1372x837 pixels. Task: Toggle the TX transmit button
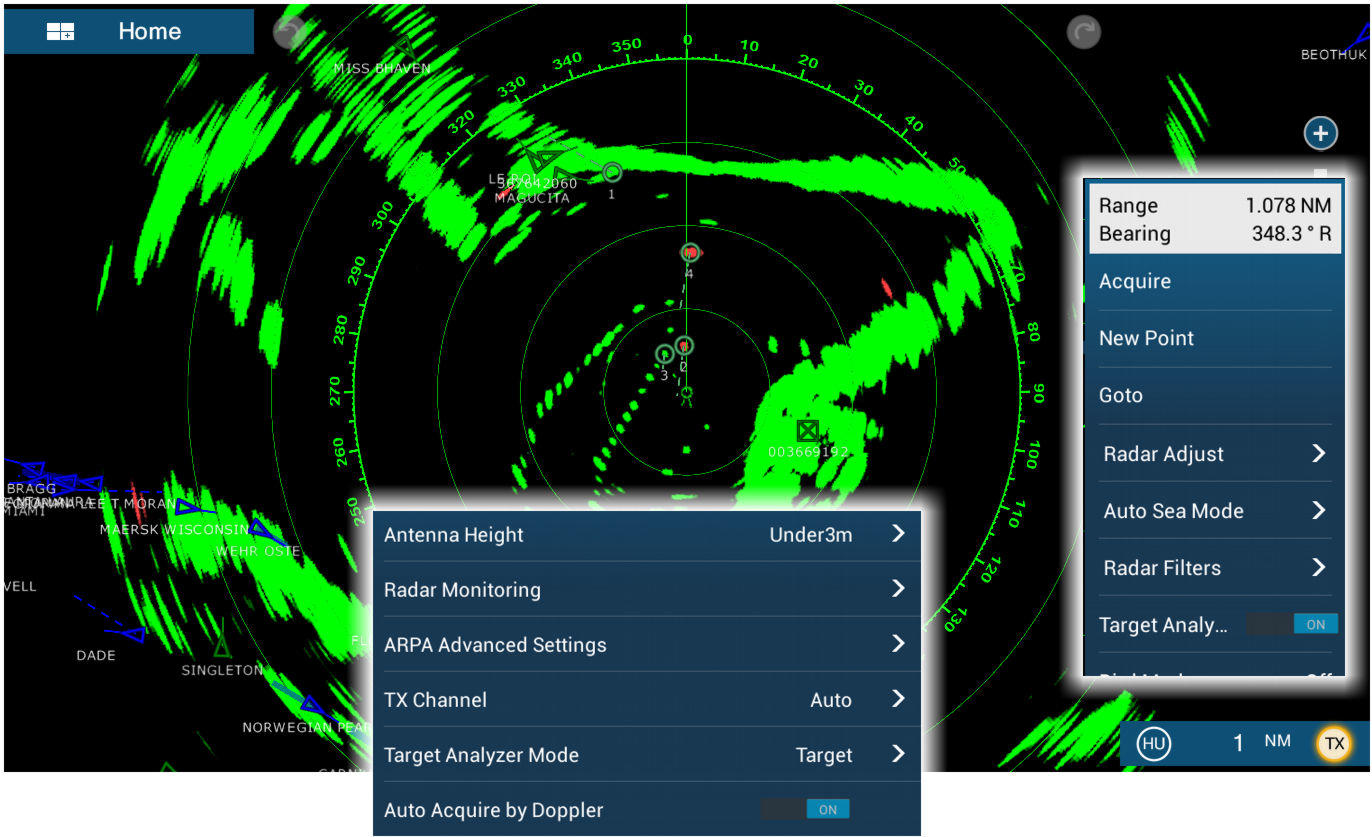1333,743
